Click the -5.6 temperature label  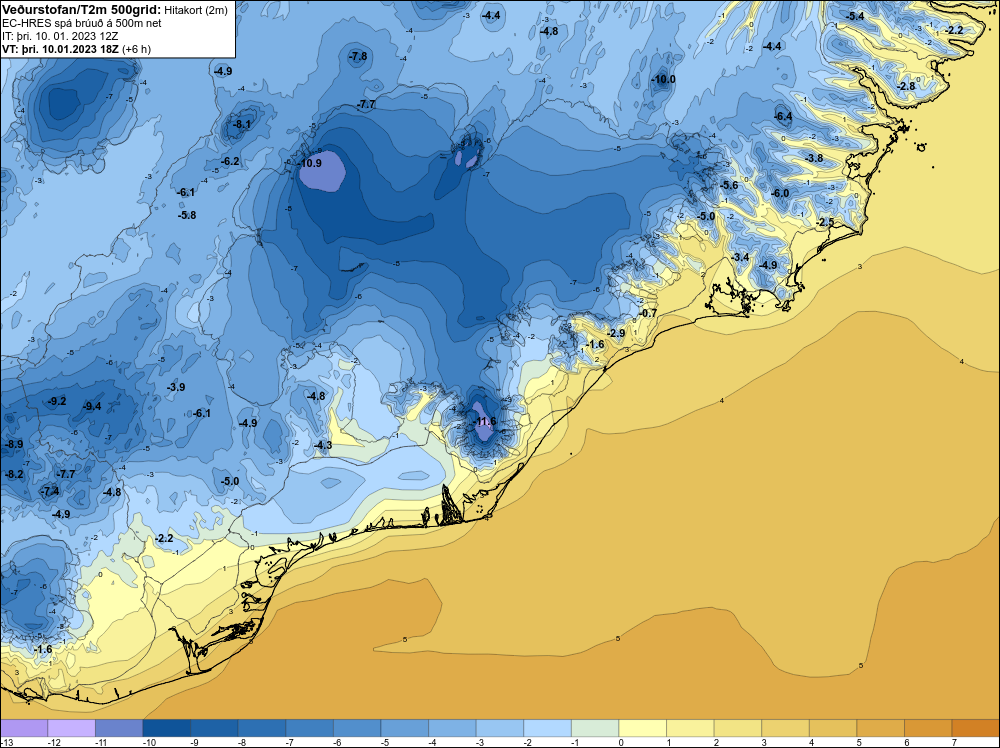[x=728, y=185]
